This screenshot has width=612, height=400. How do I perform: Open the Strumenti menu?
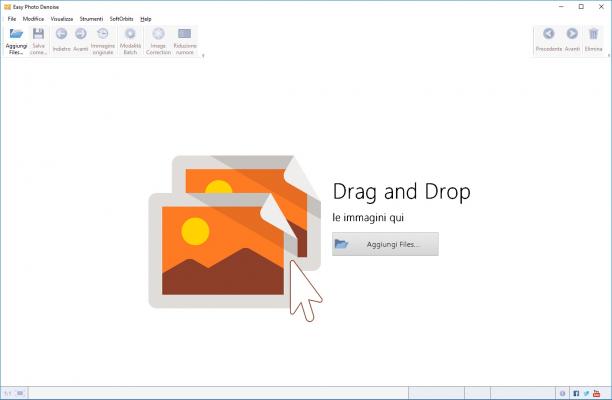point(91,19)
